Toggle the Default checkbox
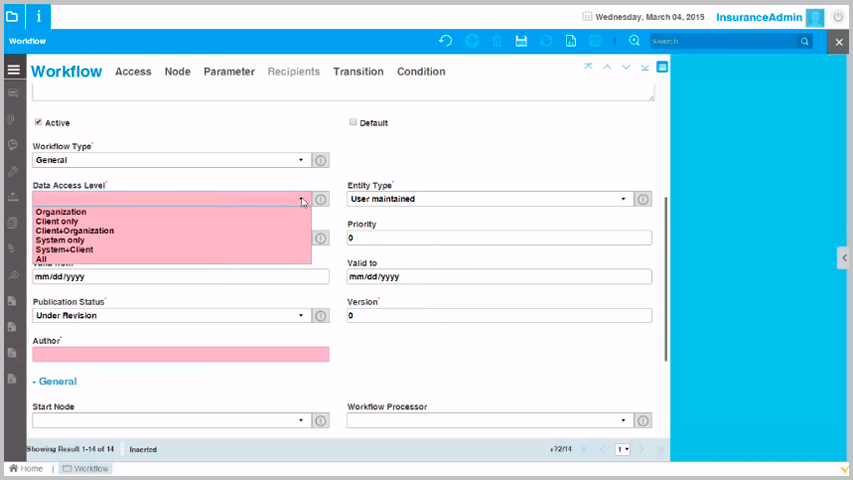 pyautogui.click(x=353, y=122)
